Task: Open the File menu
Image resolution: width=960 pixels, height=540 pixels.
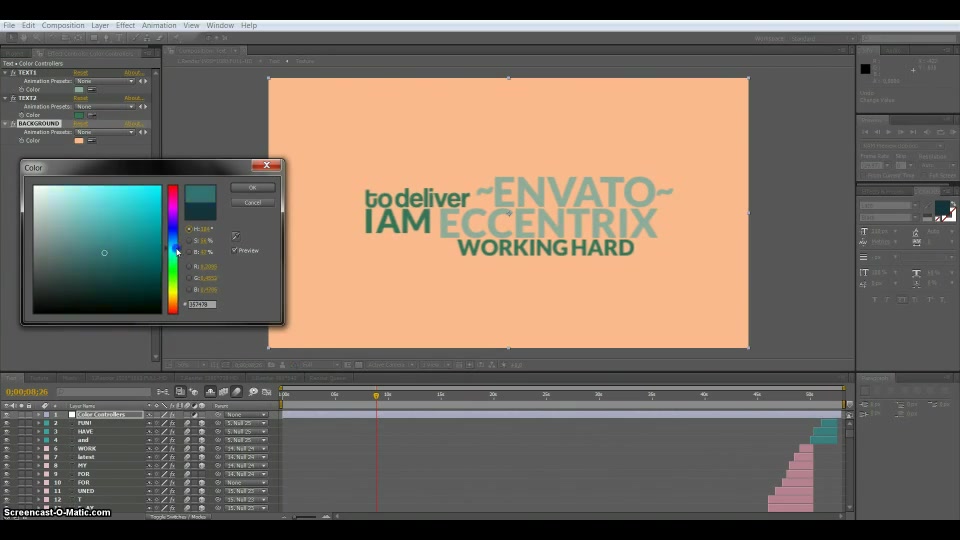Action: [9, 26]
